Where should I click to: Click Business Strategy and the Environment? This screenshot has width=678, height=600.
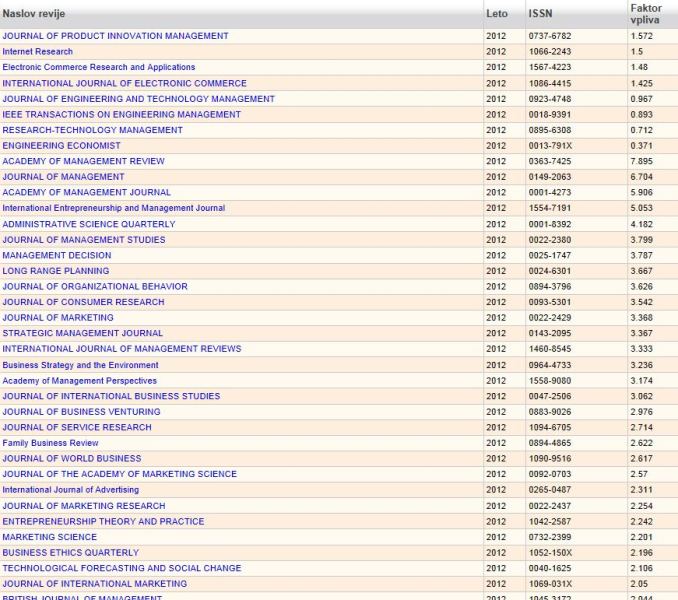pyautogui.click(x=80, y=365)
